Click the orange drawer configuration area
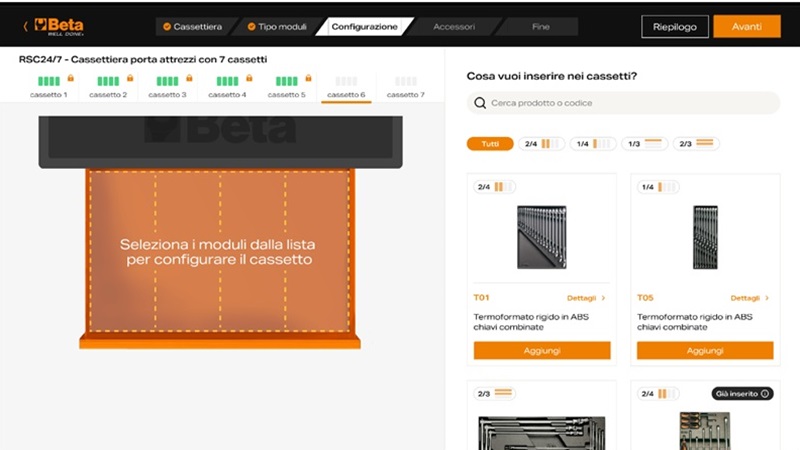Viewport: 800px width, 450px height. [219, 252]
